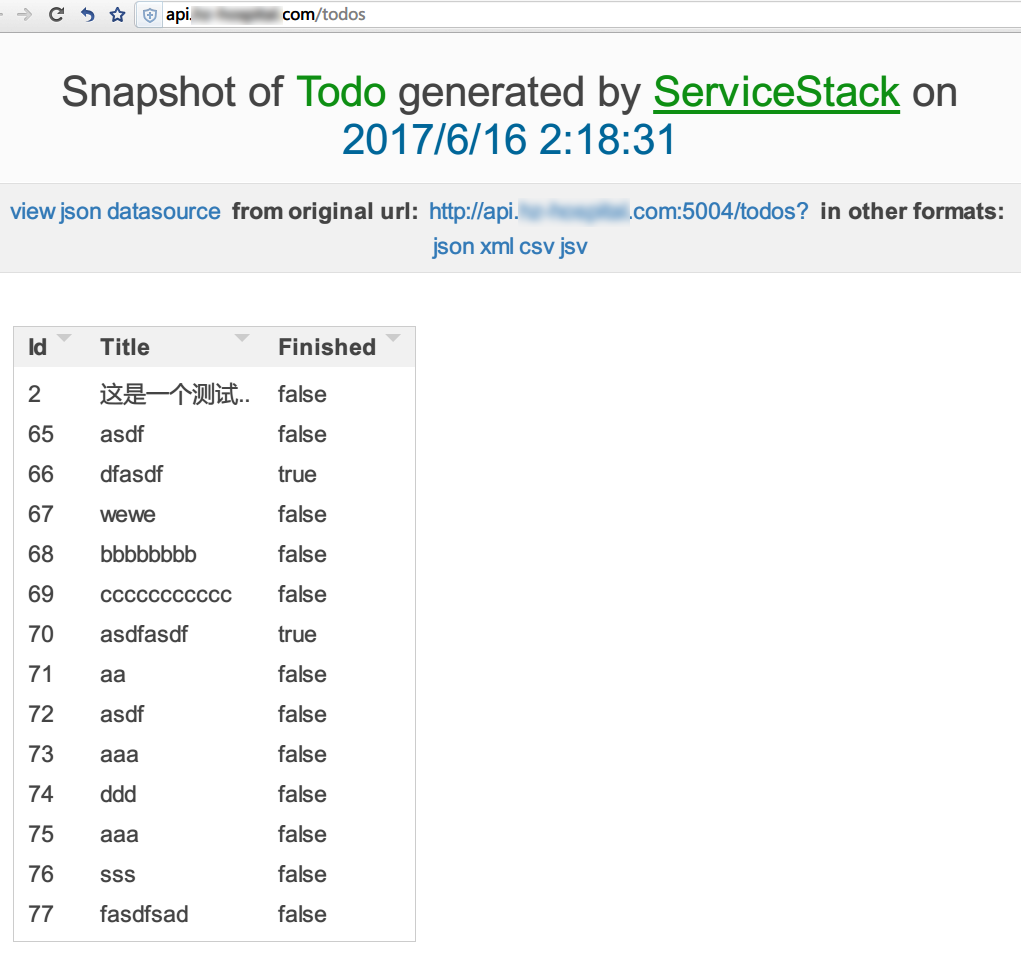This screenshot has width=1021, height=955.
Task: Open the view json datasource link
Action: pos(115,212)
